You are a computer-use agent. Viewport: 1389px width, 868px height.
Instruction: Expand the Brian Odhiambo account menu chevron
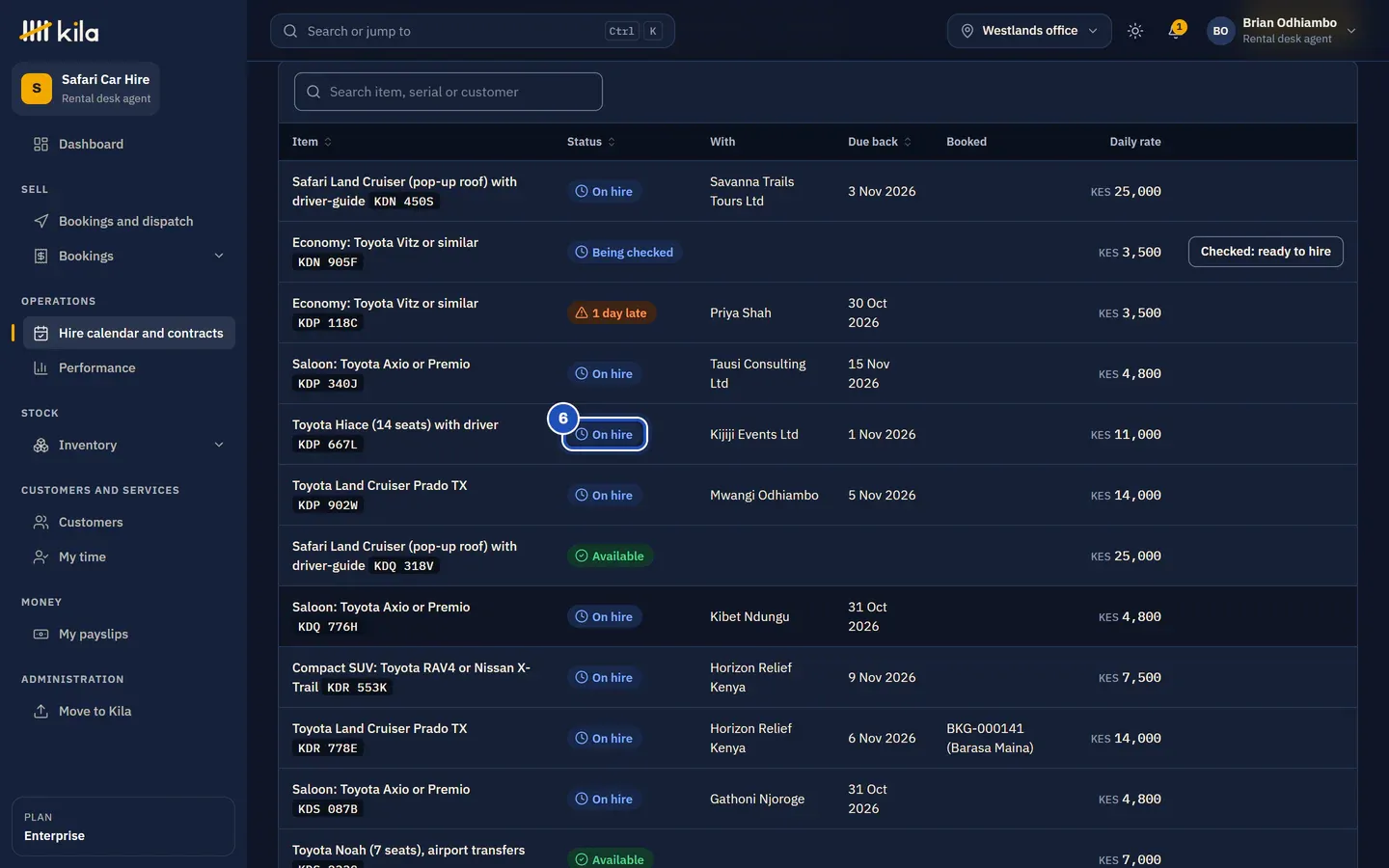[x=1351, y=31]
